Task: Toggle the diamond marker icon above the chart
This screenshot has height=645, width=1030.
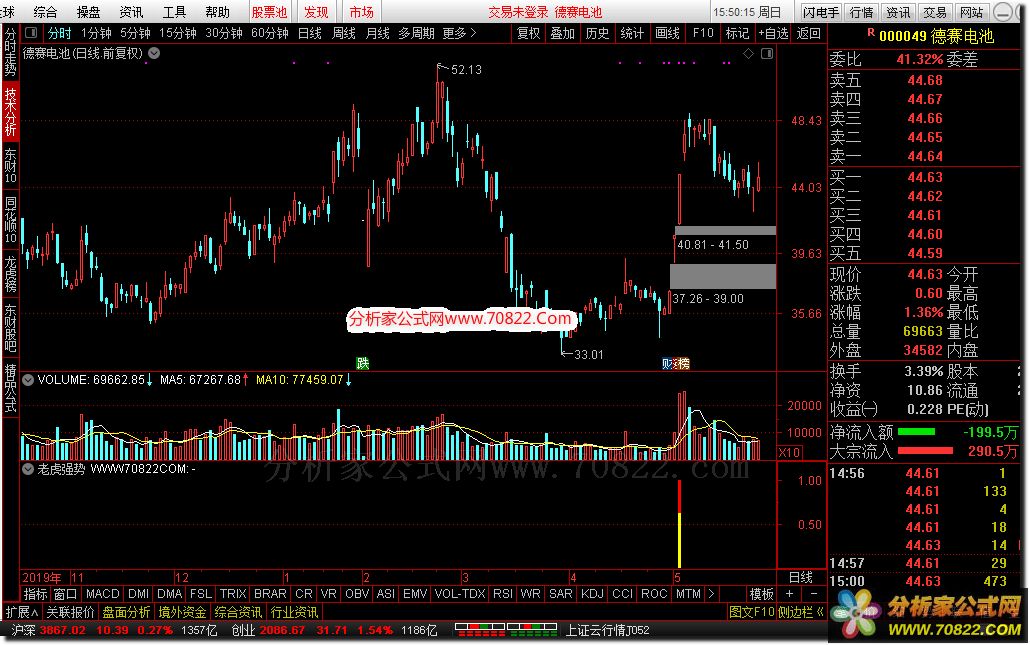Action: pyautogui.click(x=748, y=53)
